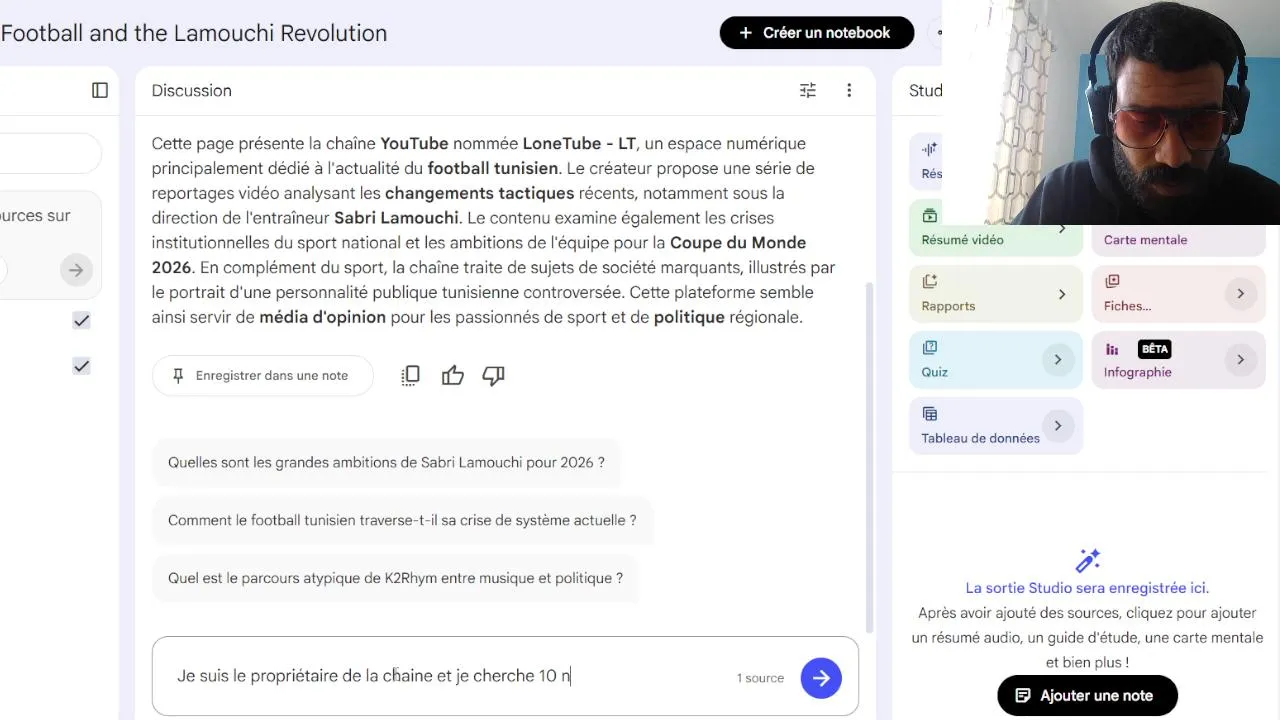This screenshot has width=1280, height=720.
Task: Click the Quiz icon
Action: (930, 347)
